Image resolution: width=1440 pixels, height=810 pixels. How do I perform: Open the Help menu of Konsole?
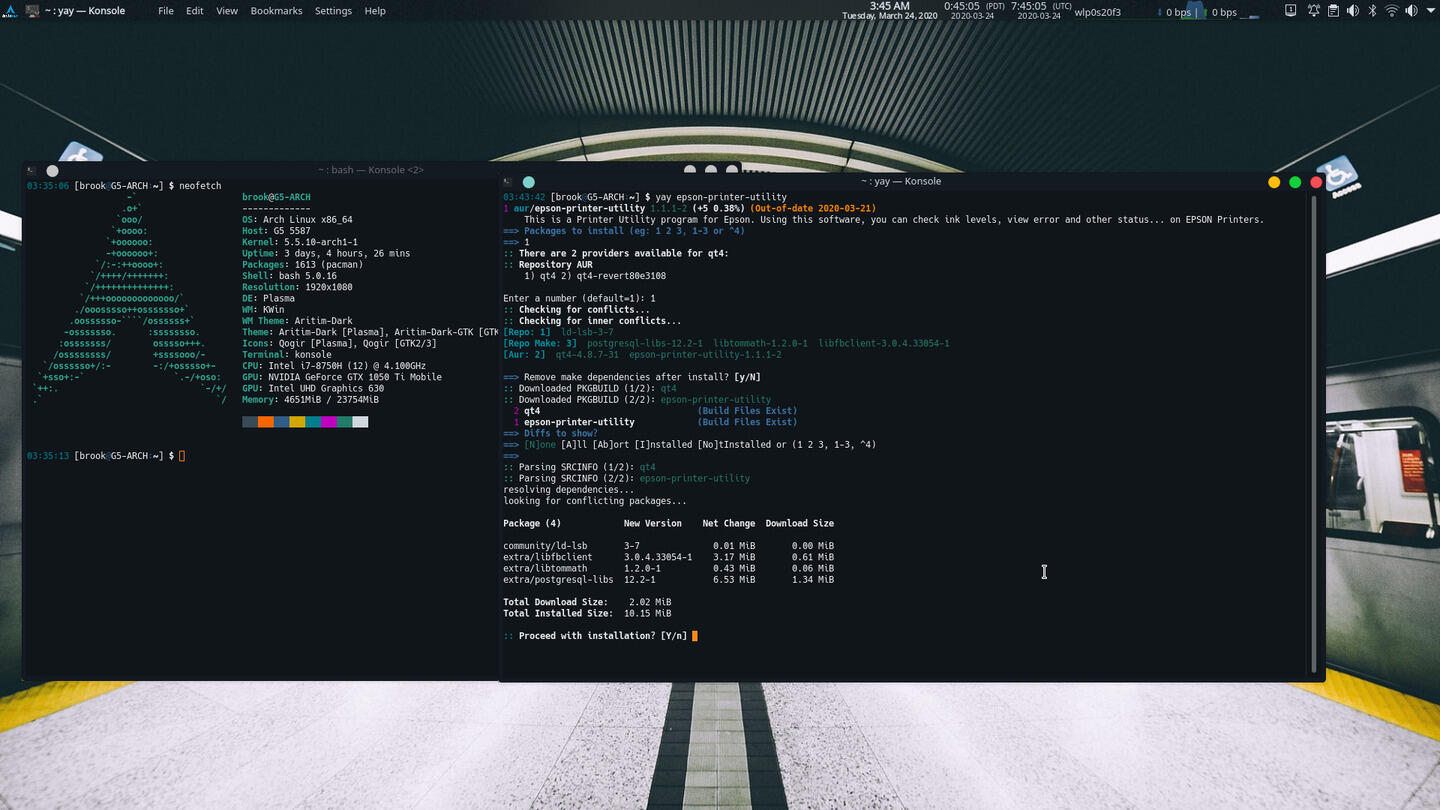(375, 10)
